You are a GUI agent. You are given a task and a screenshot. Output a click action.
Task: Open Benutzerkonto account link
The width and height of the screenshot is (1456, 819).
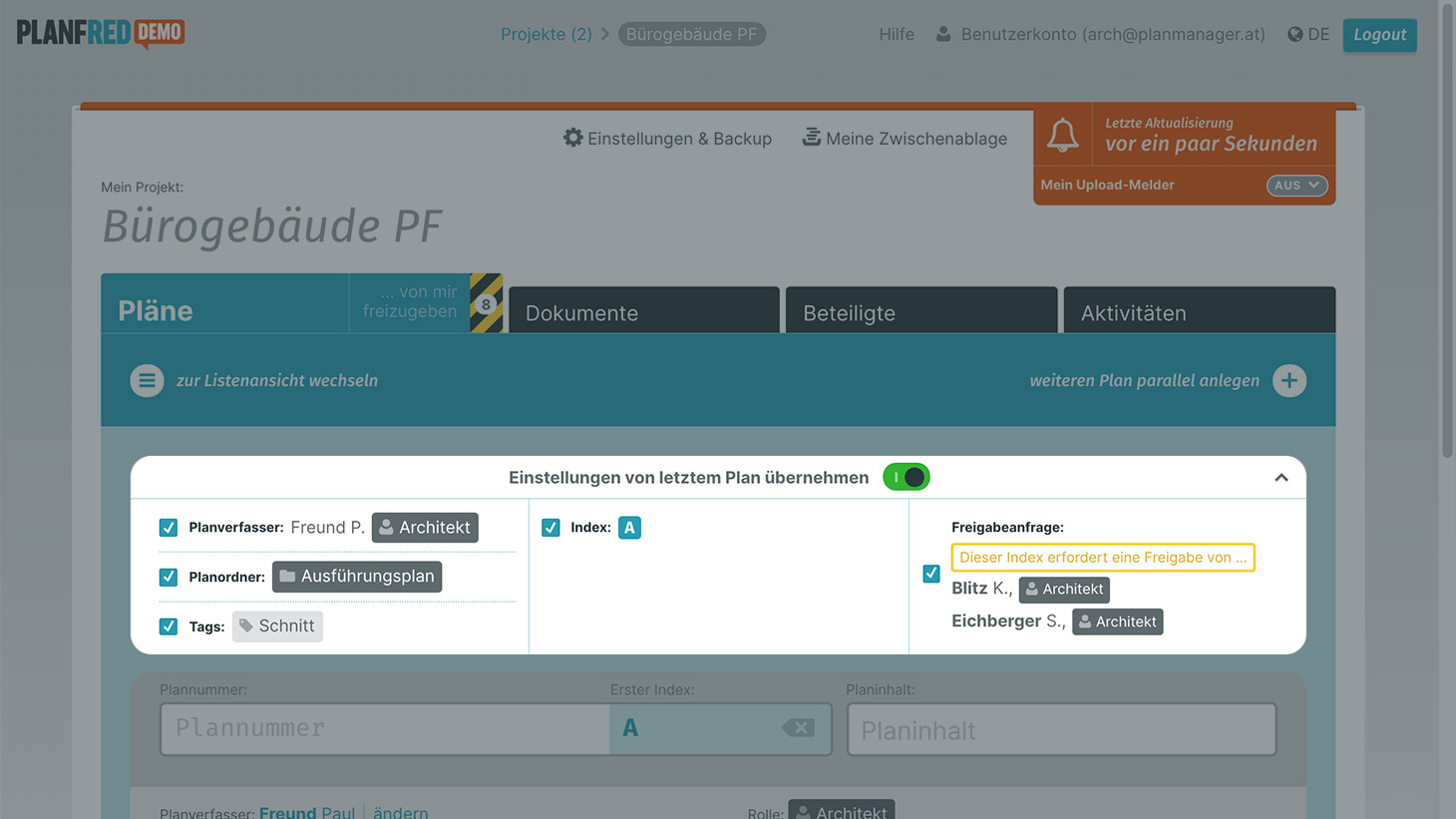(1113, 34)
